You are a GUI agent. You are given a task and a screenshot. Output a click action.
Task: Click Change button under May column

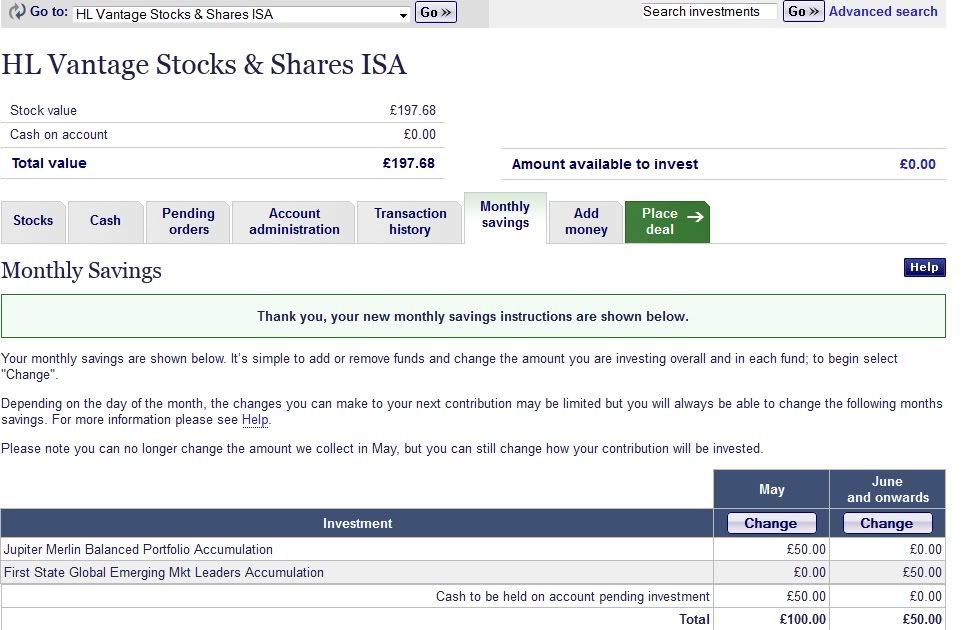point(771,524)
